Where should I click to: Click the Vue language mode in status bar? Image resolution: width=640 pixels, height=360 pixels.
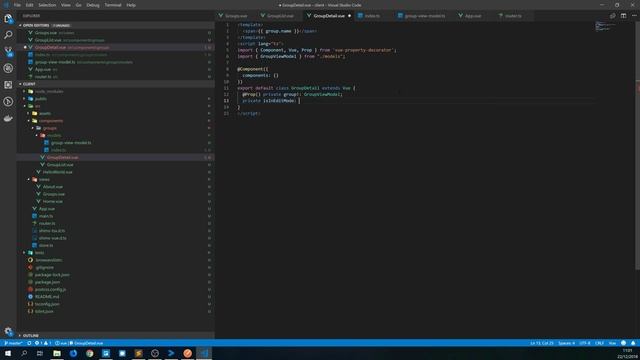[x=612, y=343]
